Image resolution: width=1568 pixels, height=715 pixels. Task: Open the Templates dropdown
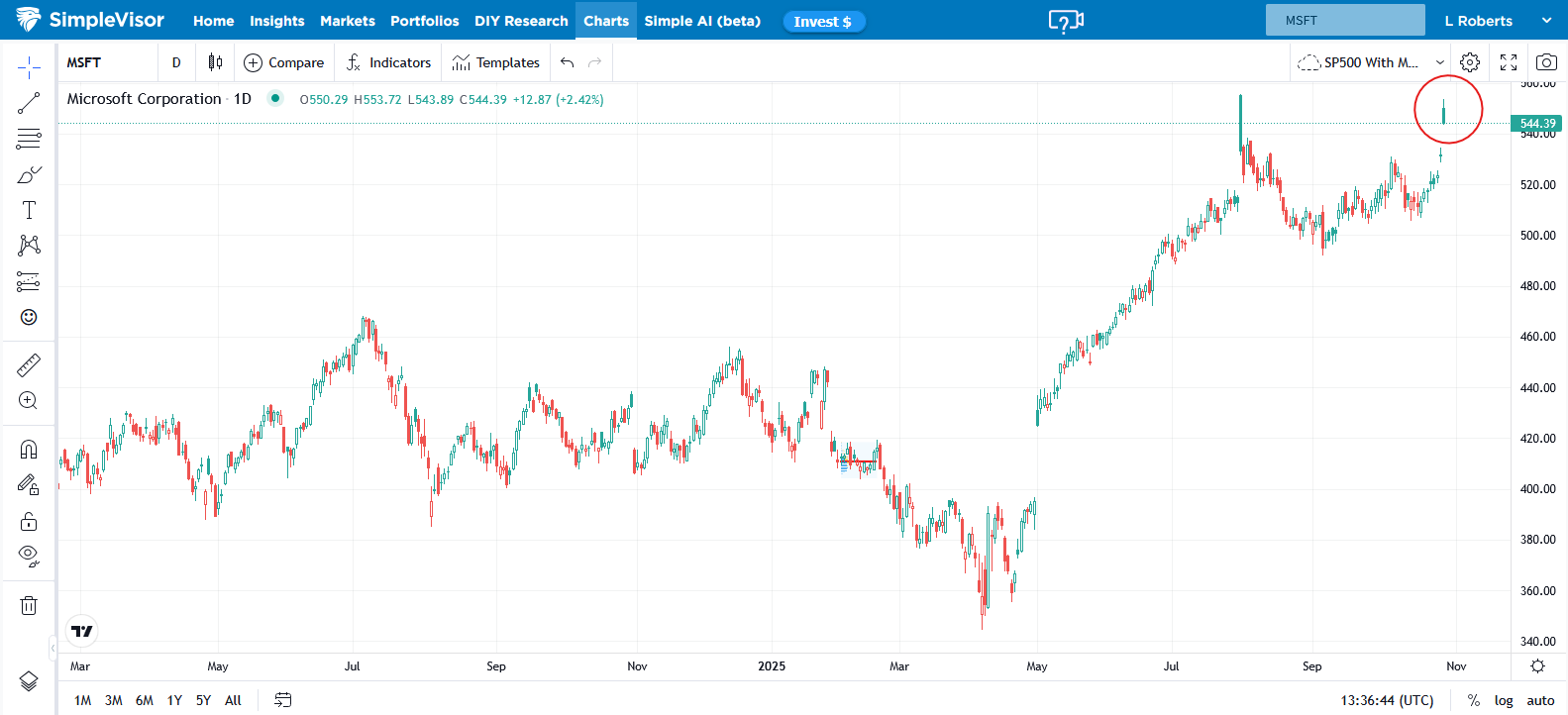pyautogui.click(x=496, y=62)
